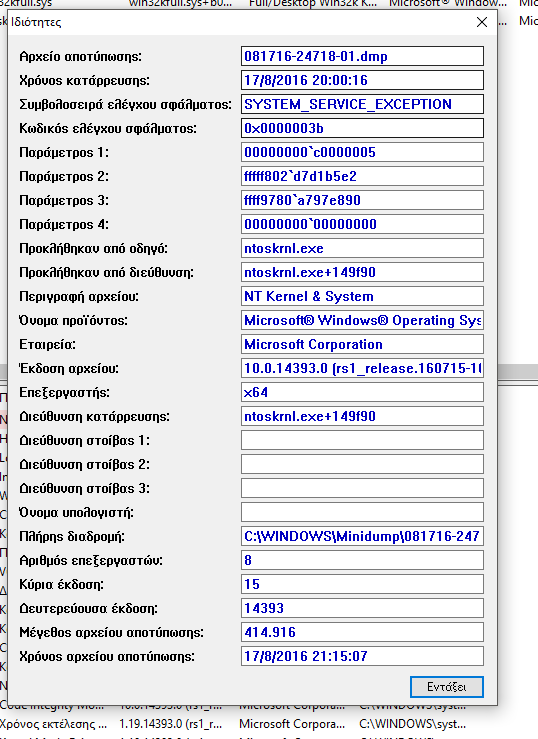Select the Microsoft Corporation company field

click(362, 345)
